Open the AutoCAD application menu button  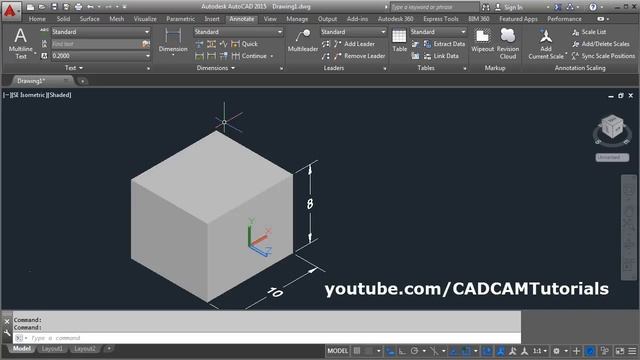pyautogui.click(x=10, y=11)
